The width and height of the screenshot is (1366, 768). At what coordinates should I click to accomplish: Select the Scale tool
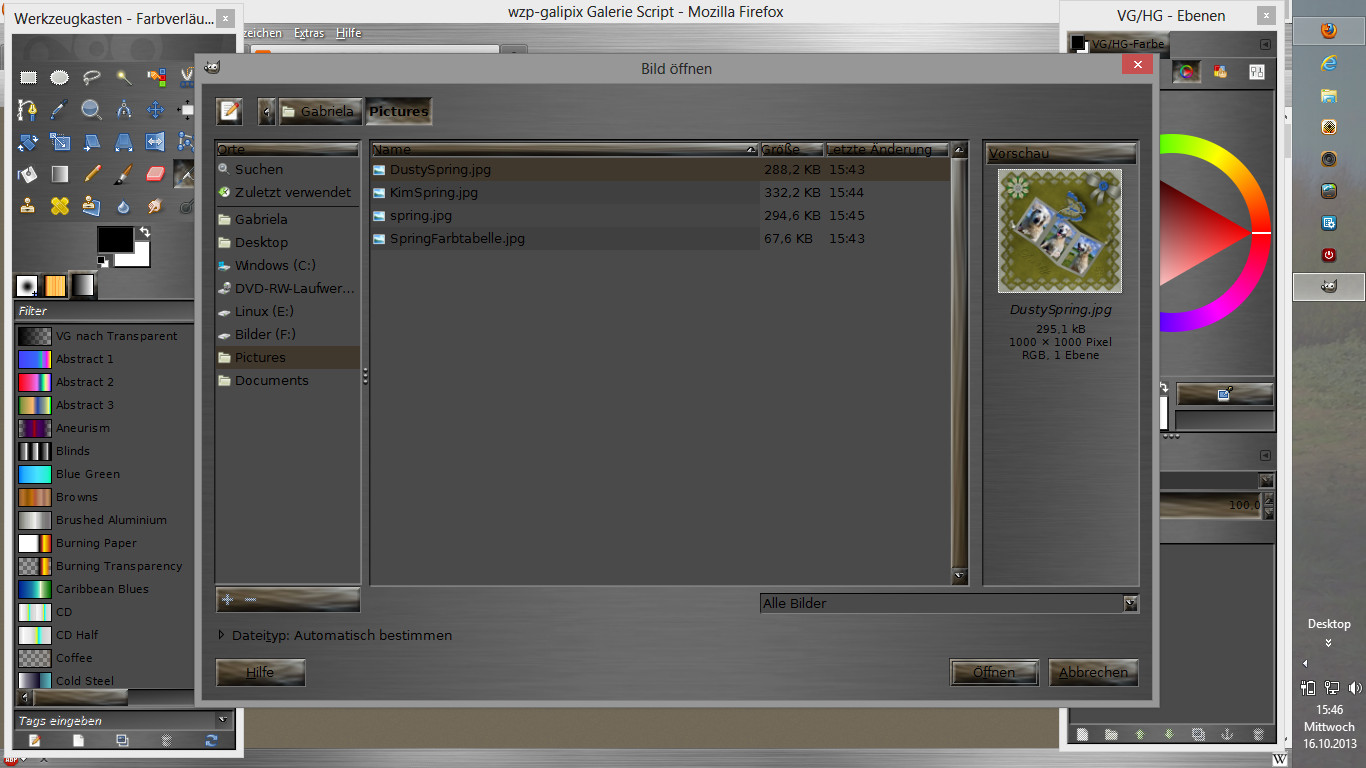point(60,141)
